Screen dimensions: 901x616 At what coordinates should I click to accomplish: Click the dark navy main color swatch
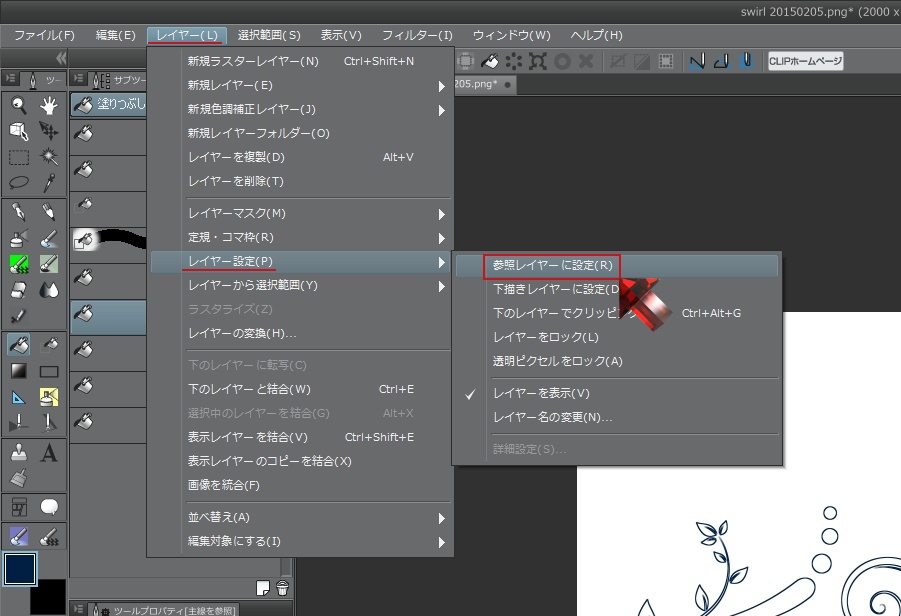(x=20, y=568)
